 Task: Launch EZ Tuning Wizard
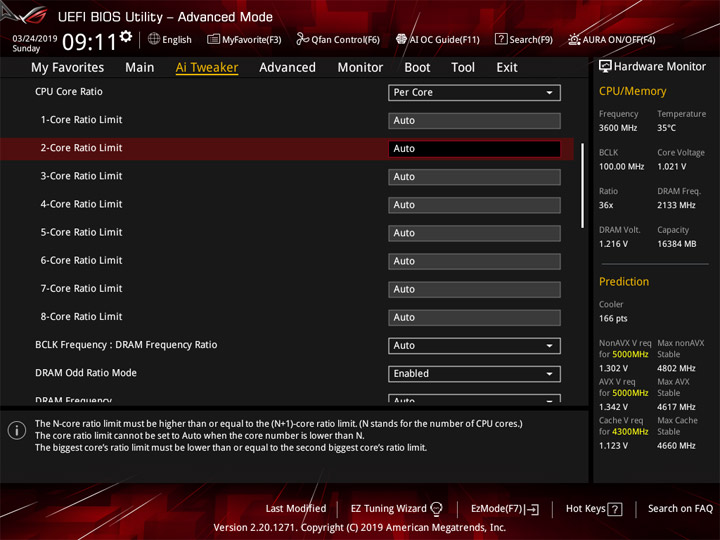pyautogui.click(x=396, y=509)
